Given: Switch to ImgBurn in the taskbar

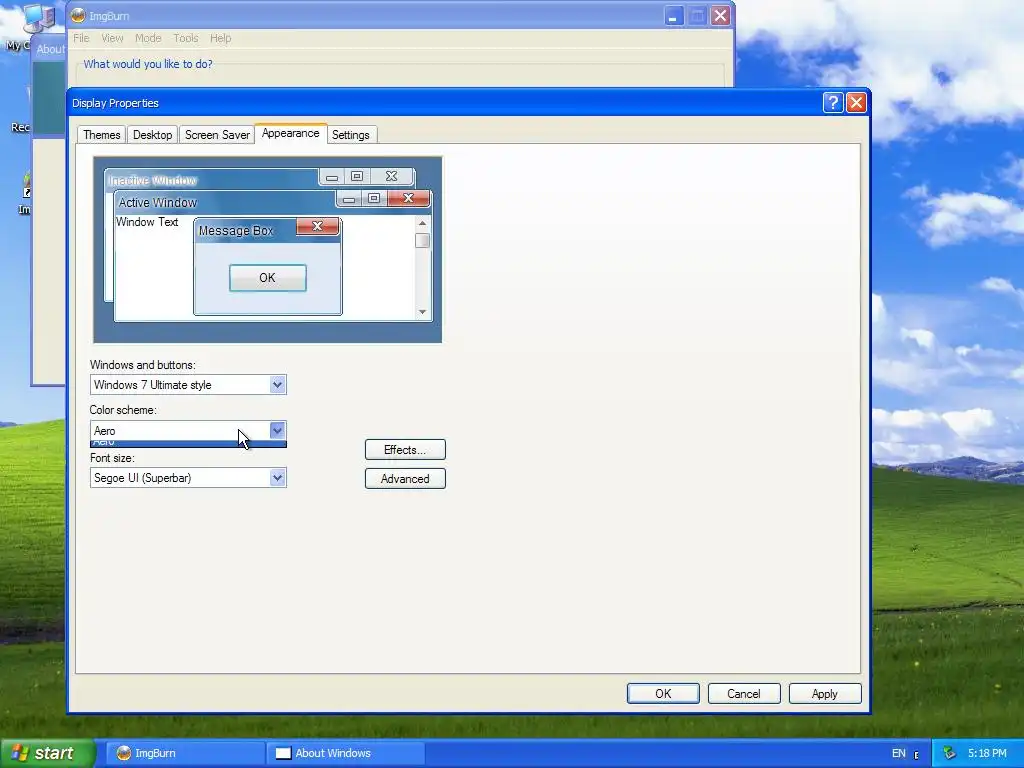Looking at the screenshot, I should click(x=184, y=753).
